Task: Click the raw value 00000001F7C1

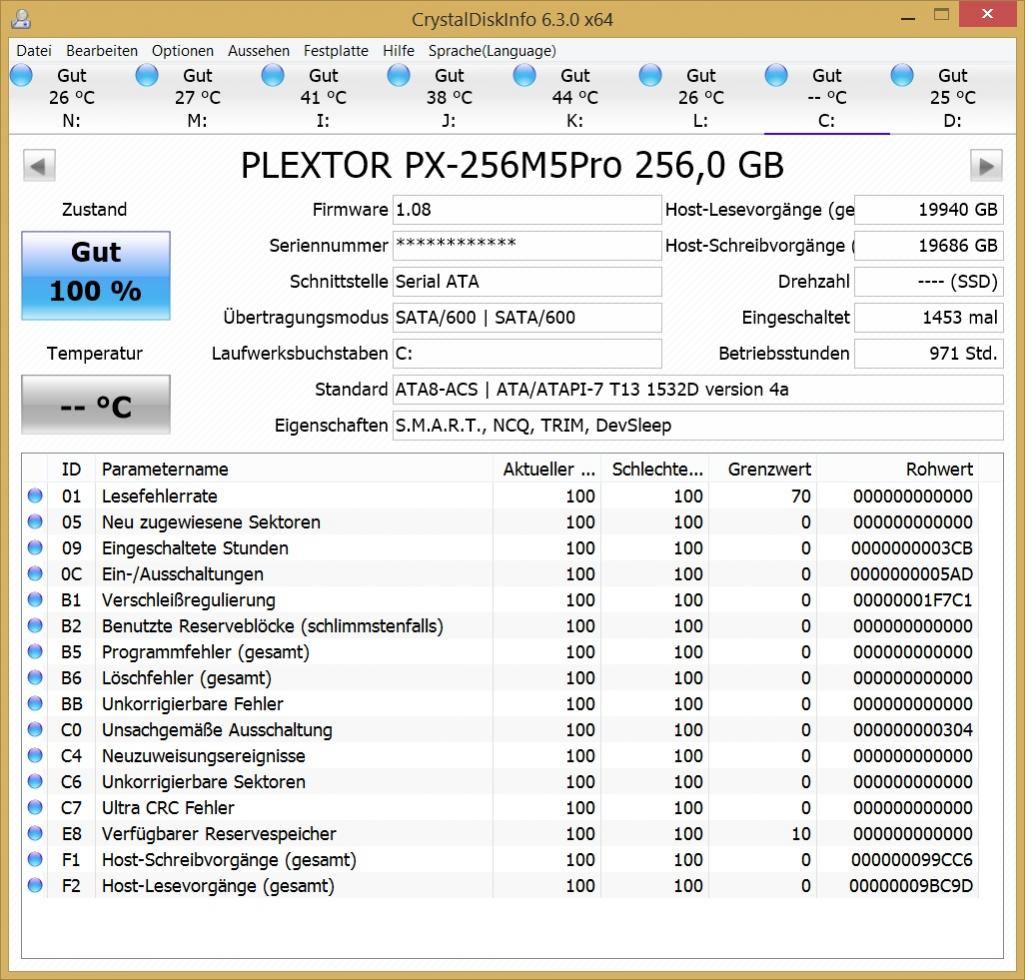Action: (x=913, y=600)
